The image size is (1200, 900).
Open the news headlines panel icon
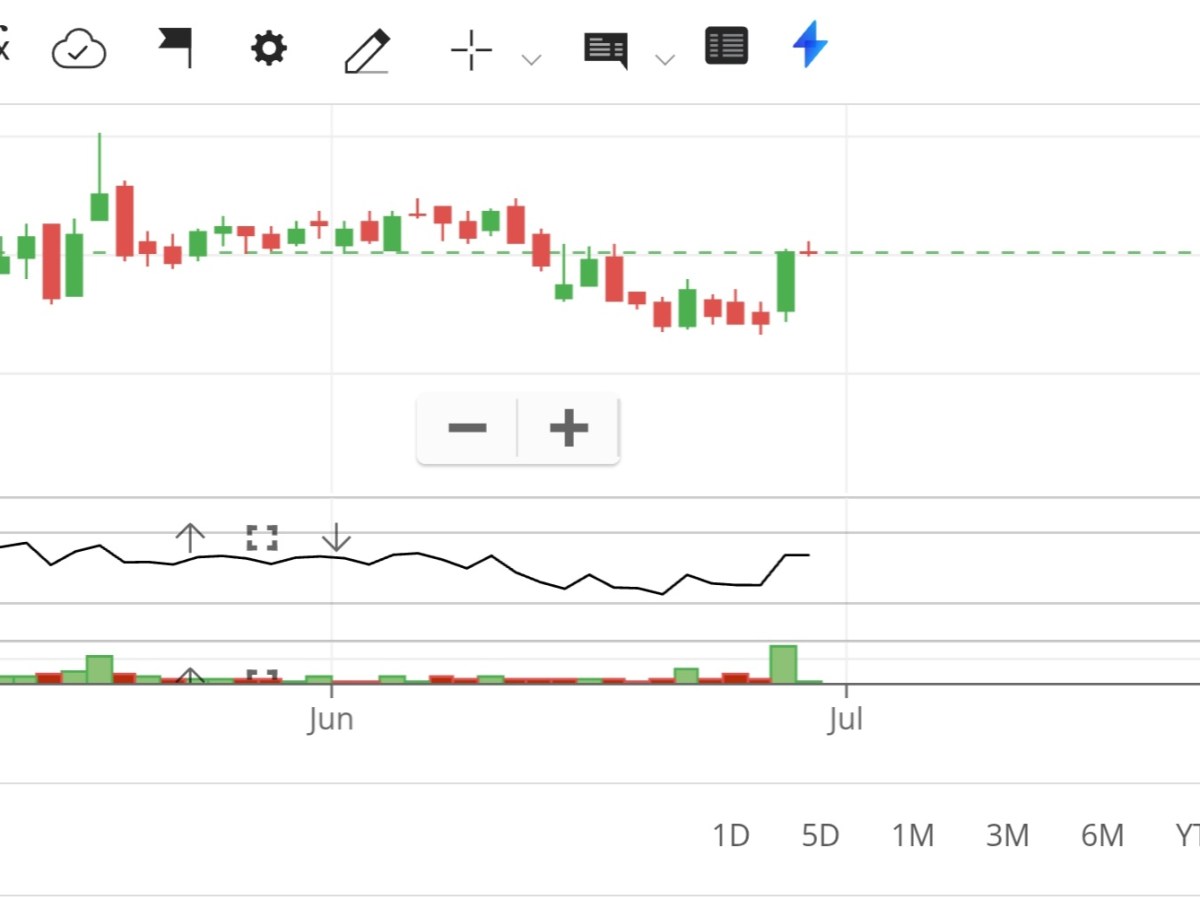605,46
